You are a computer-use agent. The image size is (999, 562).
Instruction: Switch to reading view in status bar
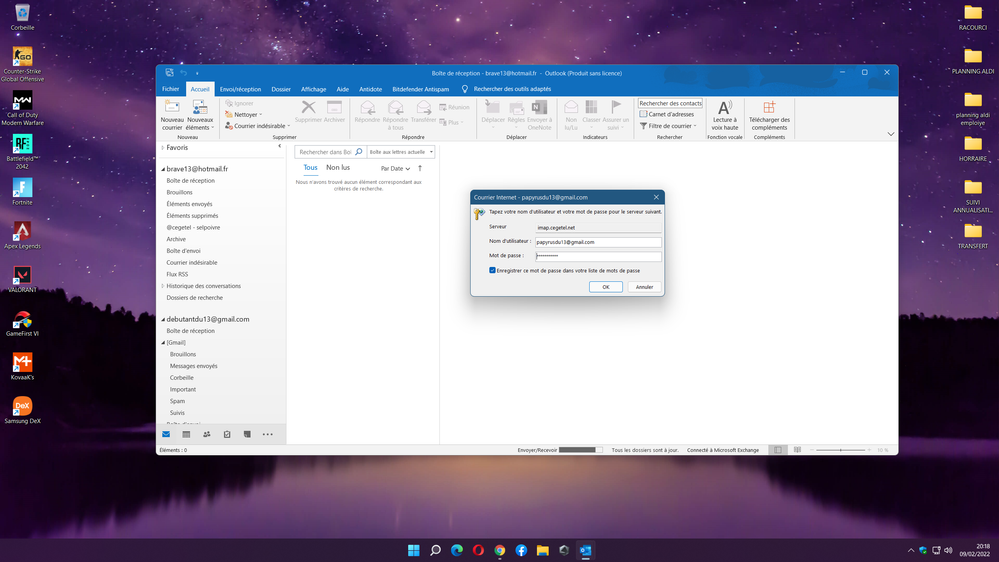tap(797, 450)
